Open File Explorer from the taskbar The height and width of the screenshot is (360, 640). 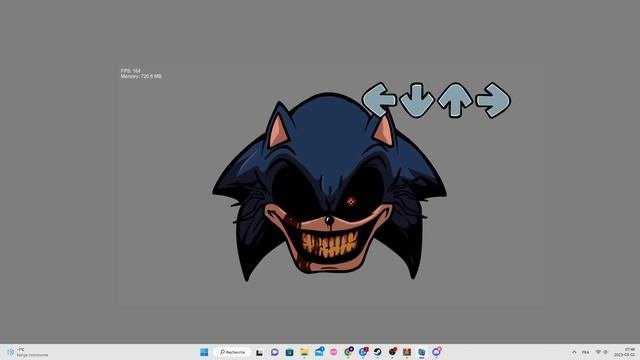click(x=304, y=352)
